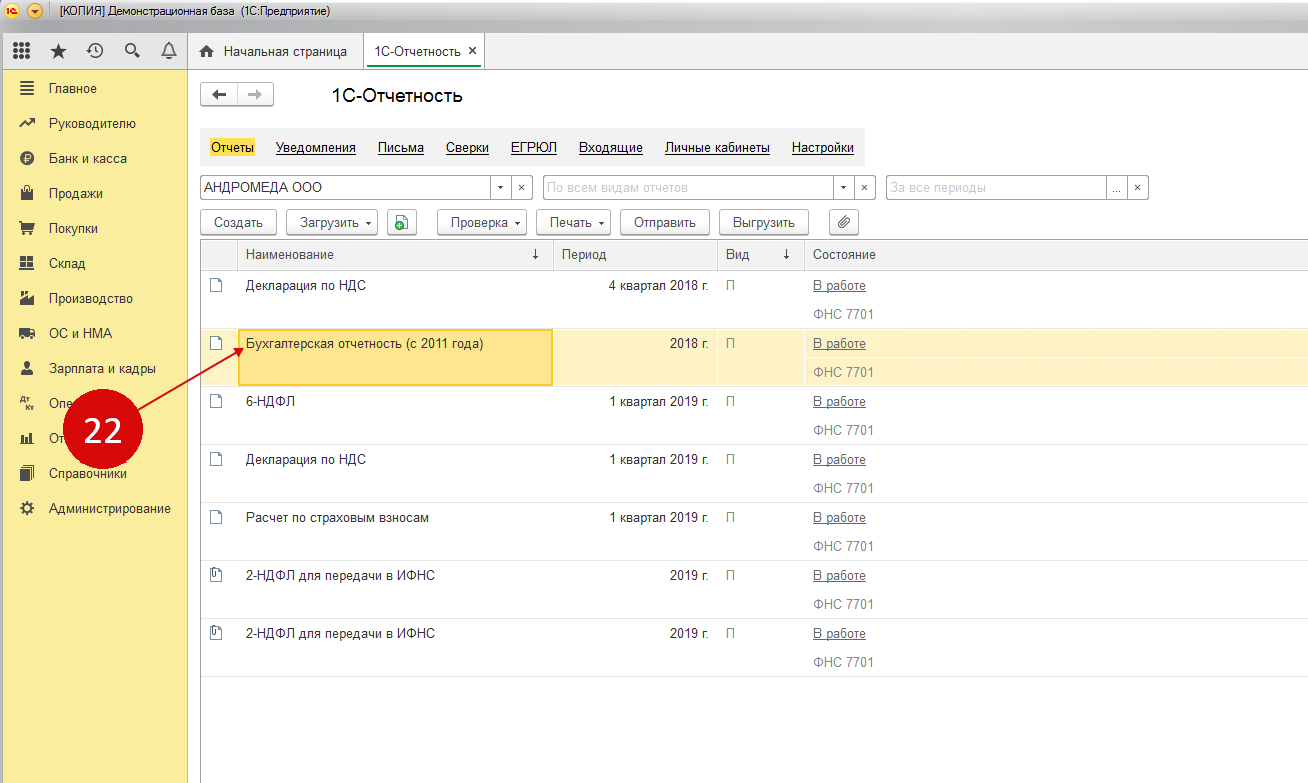Image resolution: width=1308 pixels, height=783 pixels.
Task: Sort by the Состояние column header
Action: [1056, 255]
